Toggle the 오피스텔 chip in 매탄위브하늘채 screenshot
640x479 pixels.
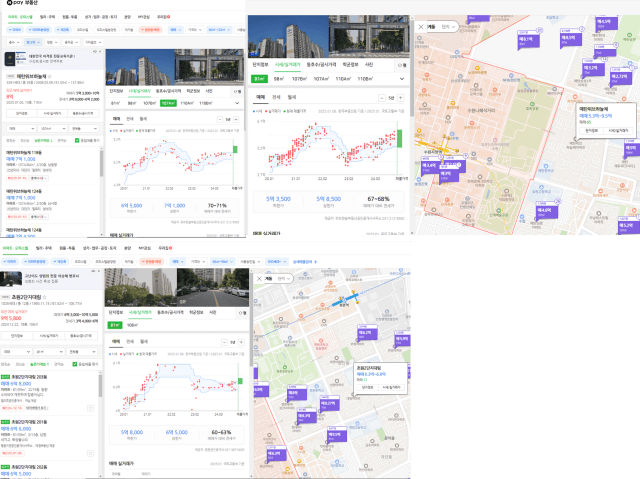coord(82,30)
